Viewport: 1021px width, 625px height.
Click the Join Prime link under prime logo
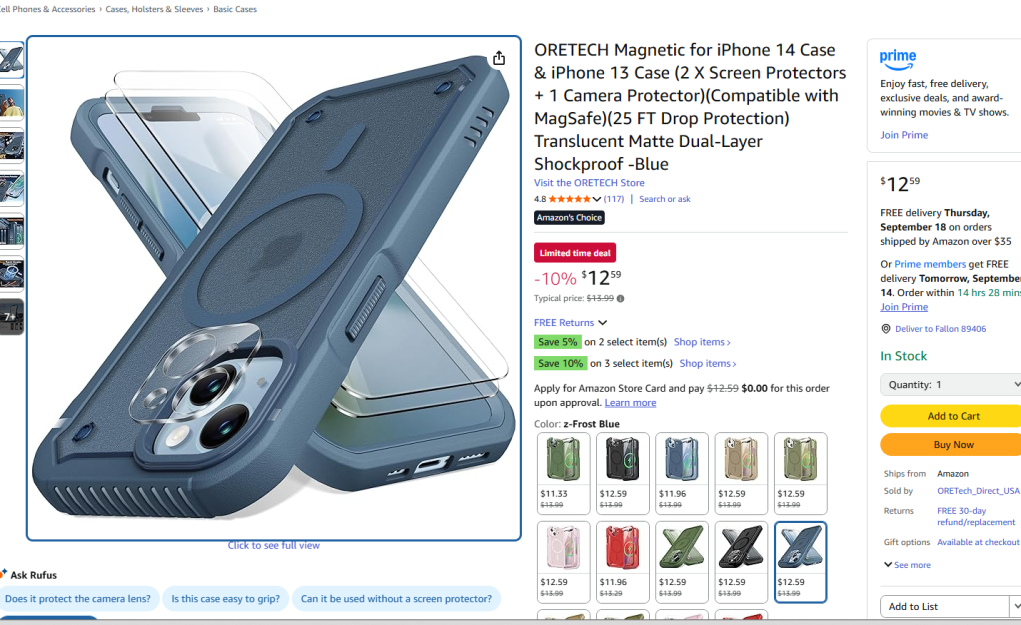coord(904,135)
